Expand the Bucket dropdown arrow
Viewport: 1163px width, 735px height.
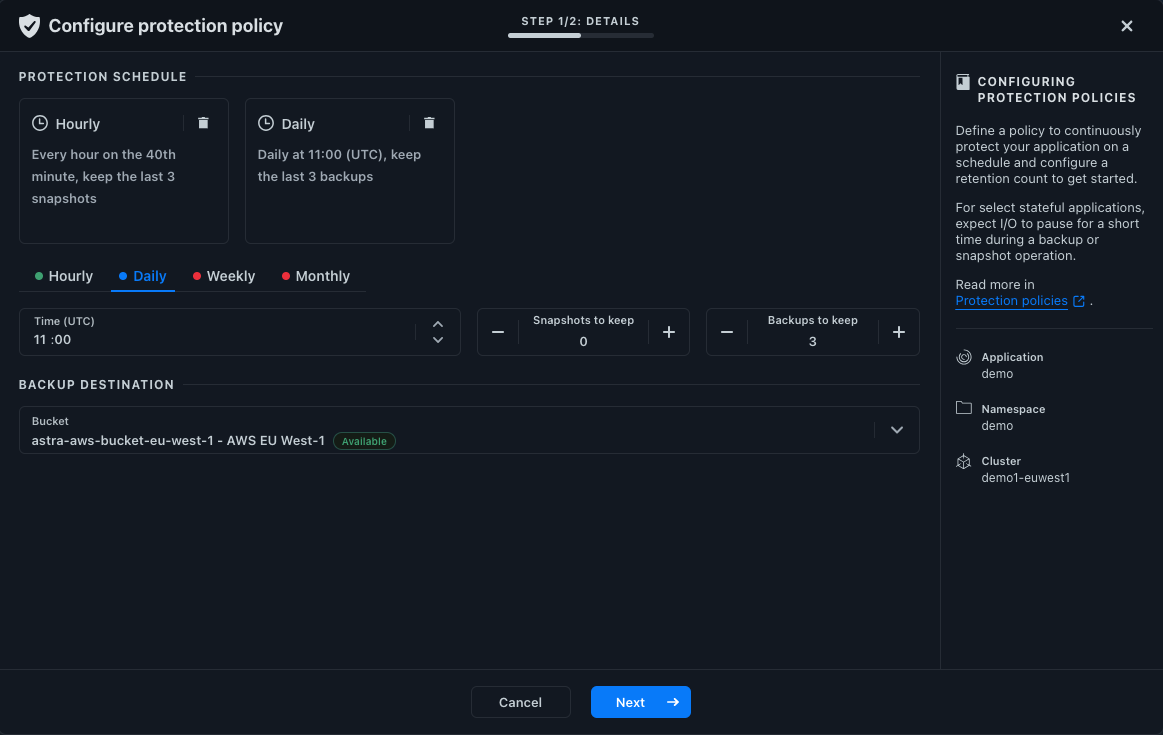[897, 430]
